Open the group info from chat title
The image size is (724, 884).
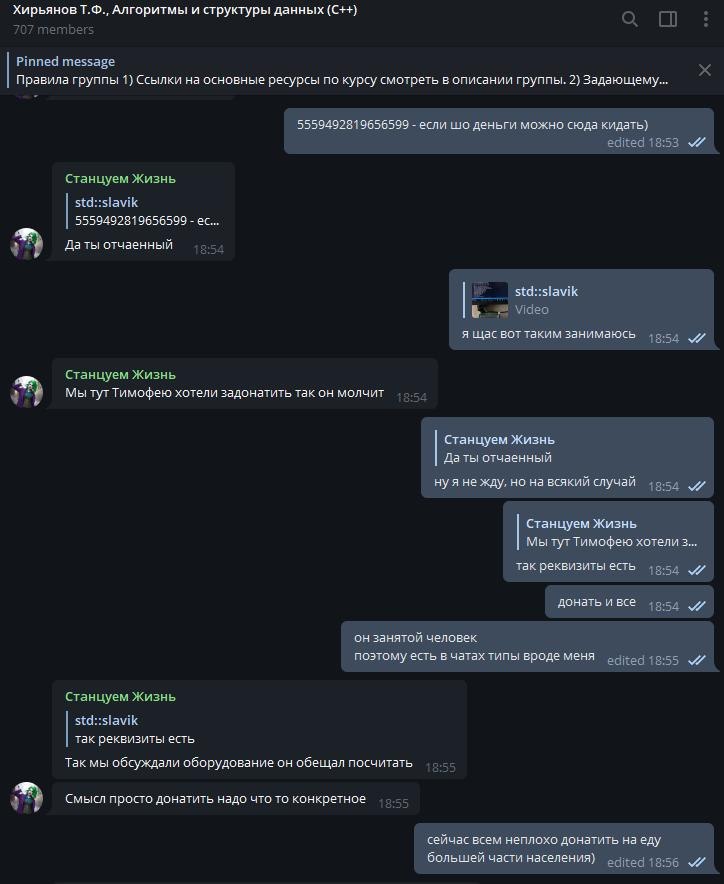point(185,10)
